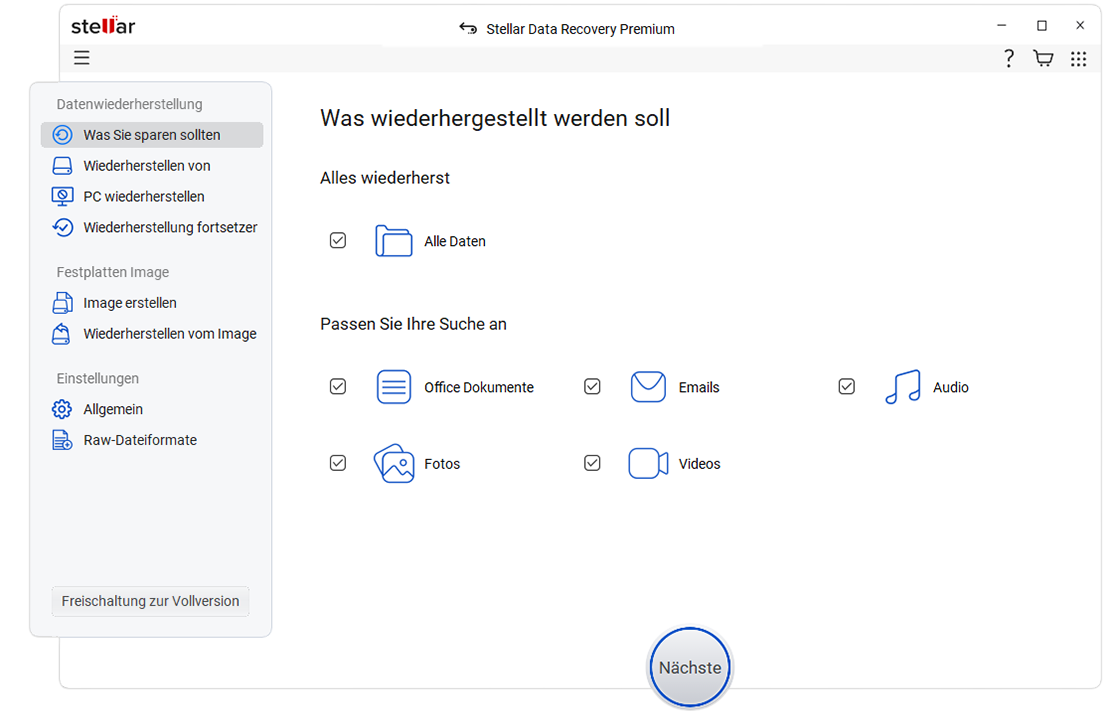Screen dimensions: 1118x723
Task: Click the Fotos photo stack icon
Action: pos(394,463)
